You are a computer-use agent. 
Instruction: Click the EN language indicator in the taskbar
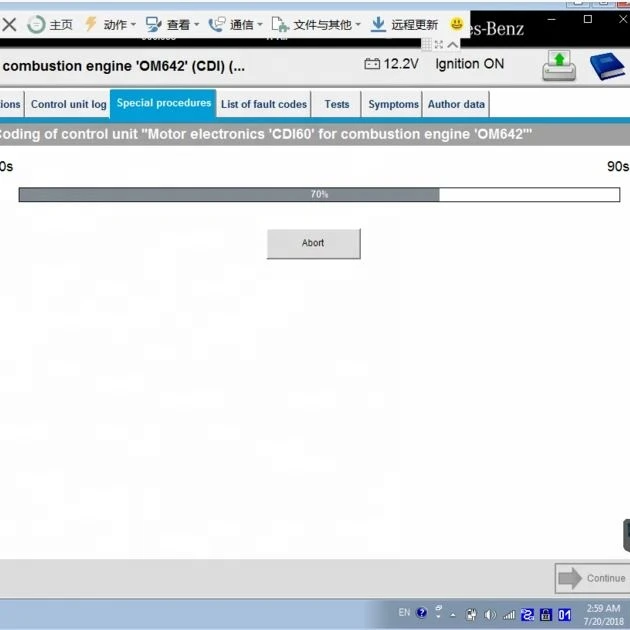coord(404,612)
